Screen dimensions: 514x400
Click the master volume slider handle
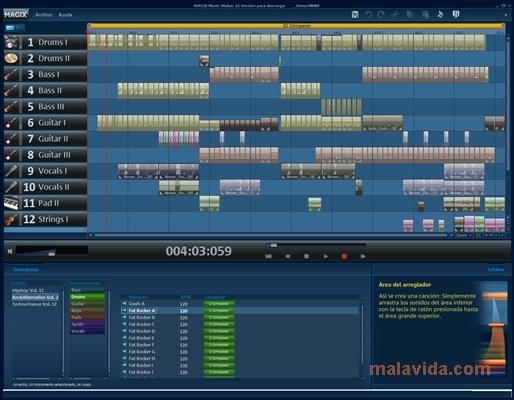point(51,254)
